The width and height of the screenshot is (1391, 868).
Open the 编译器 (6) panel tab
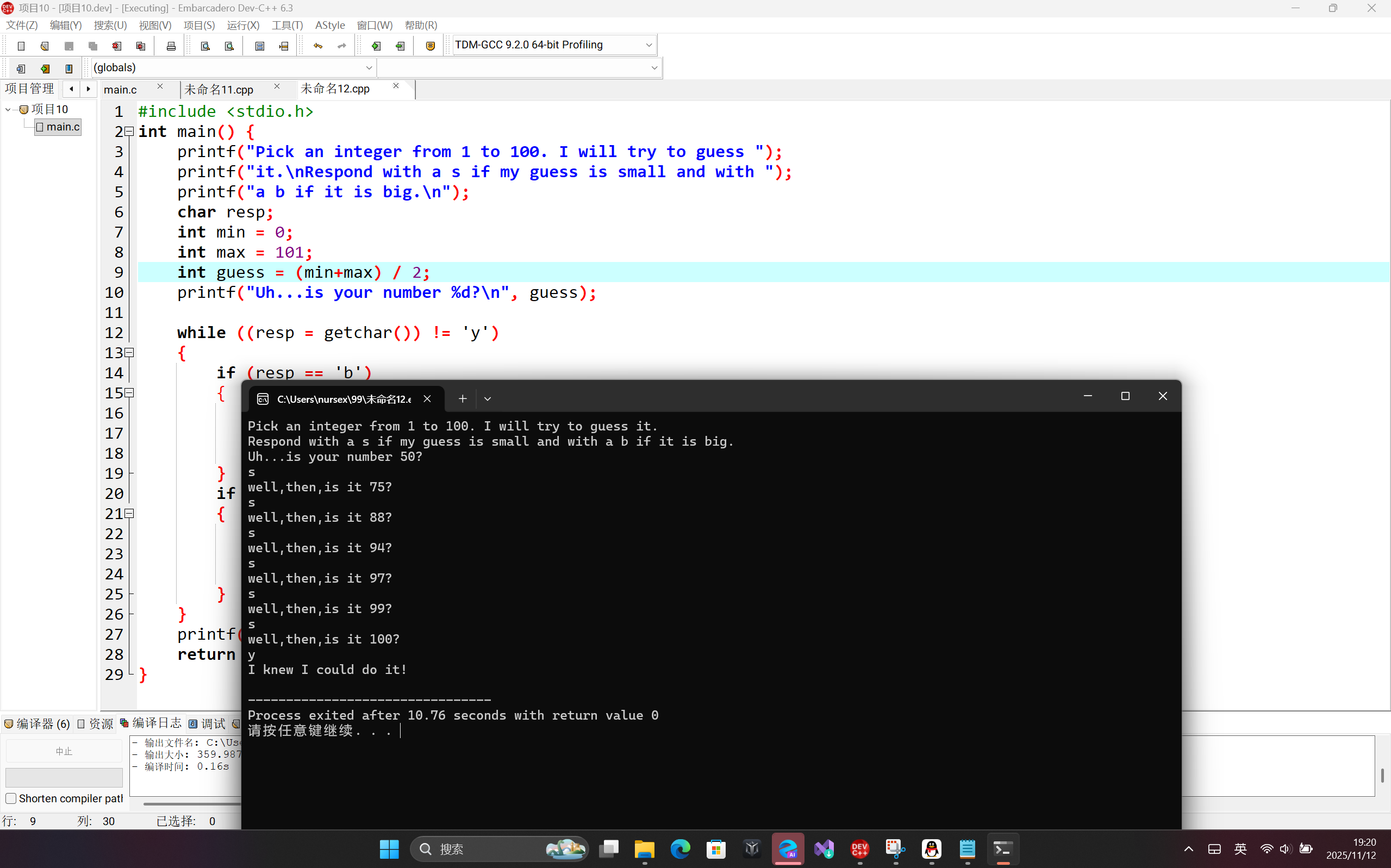(38, 724)
